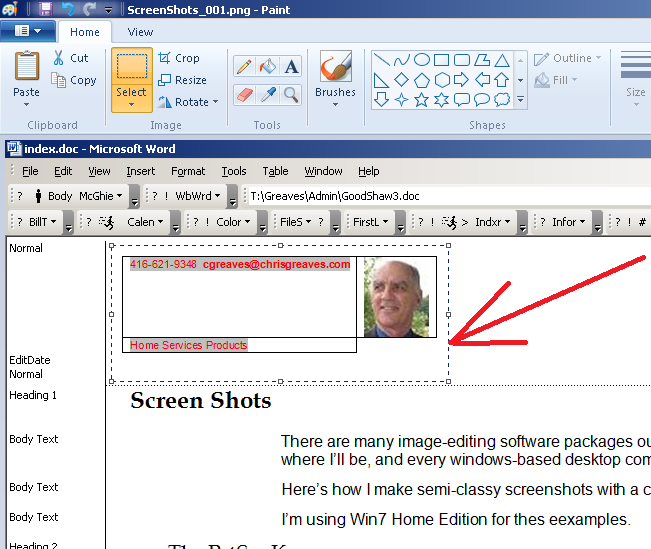651x549 pixels.
Task: Choose the Six-point star shape
Action: click(x=441, y=100)
